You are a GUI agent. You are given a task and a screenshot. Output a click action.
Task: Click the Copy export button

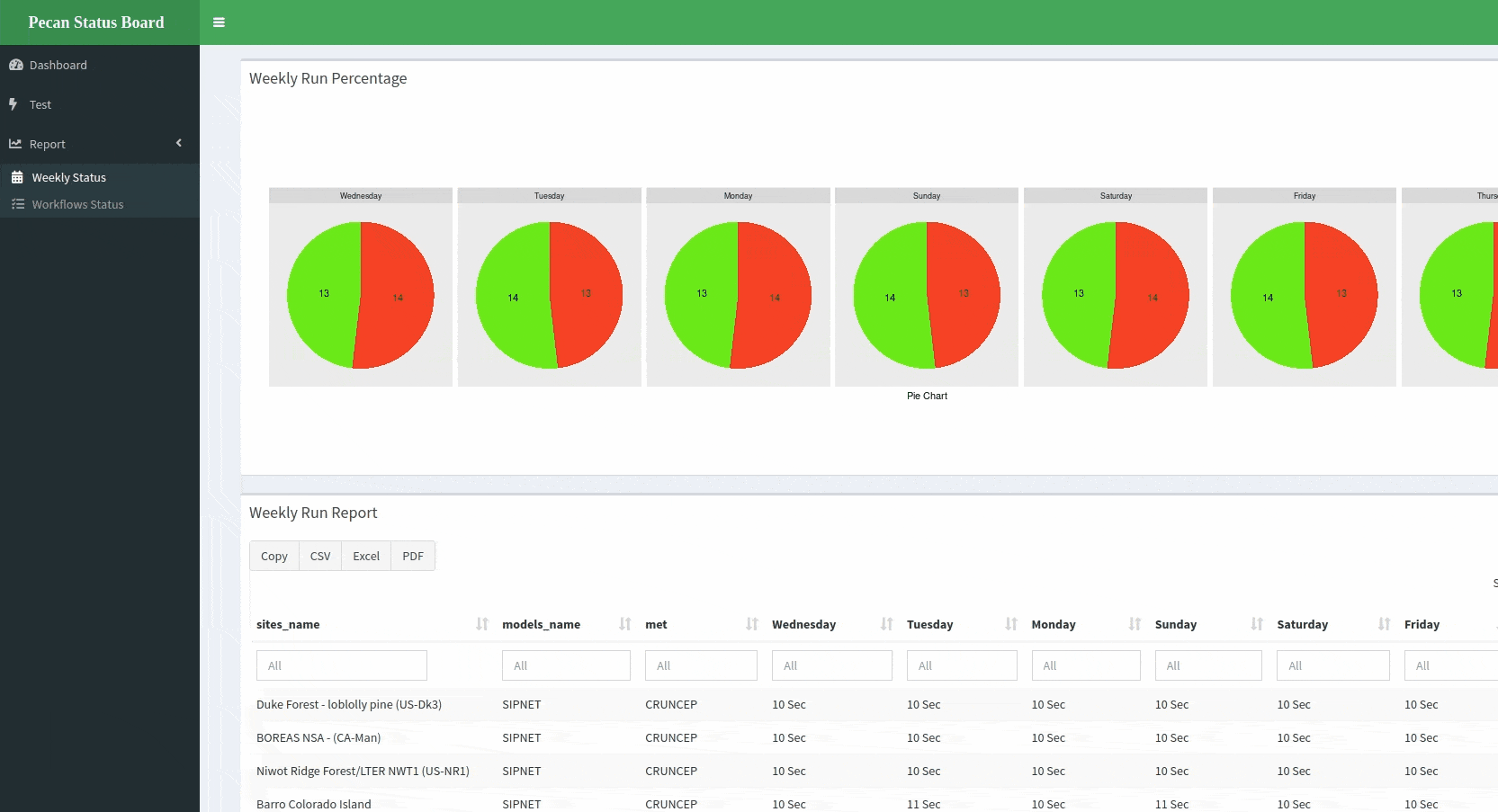click(x=274, y=556)
